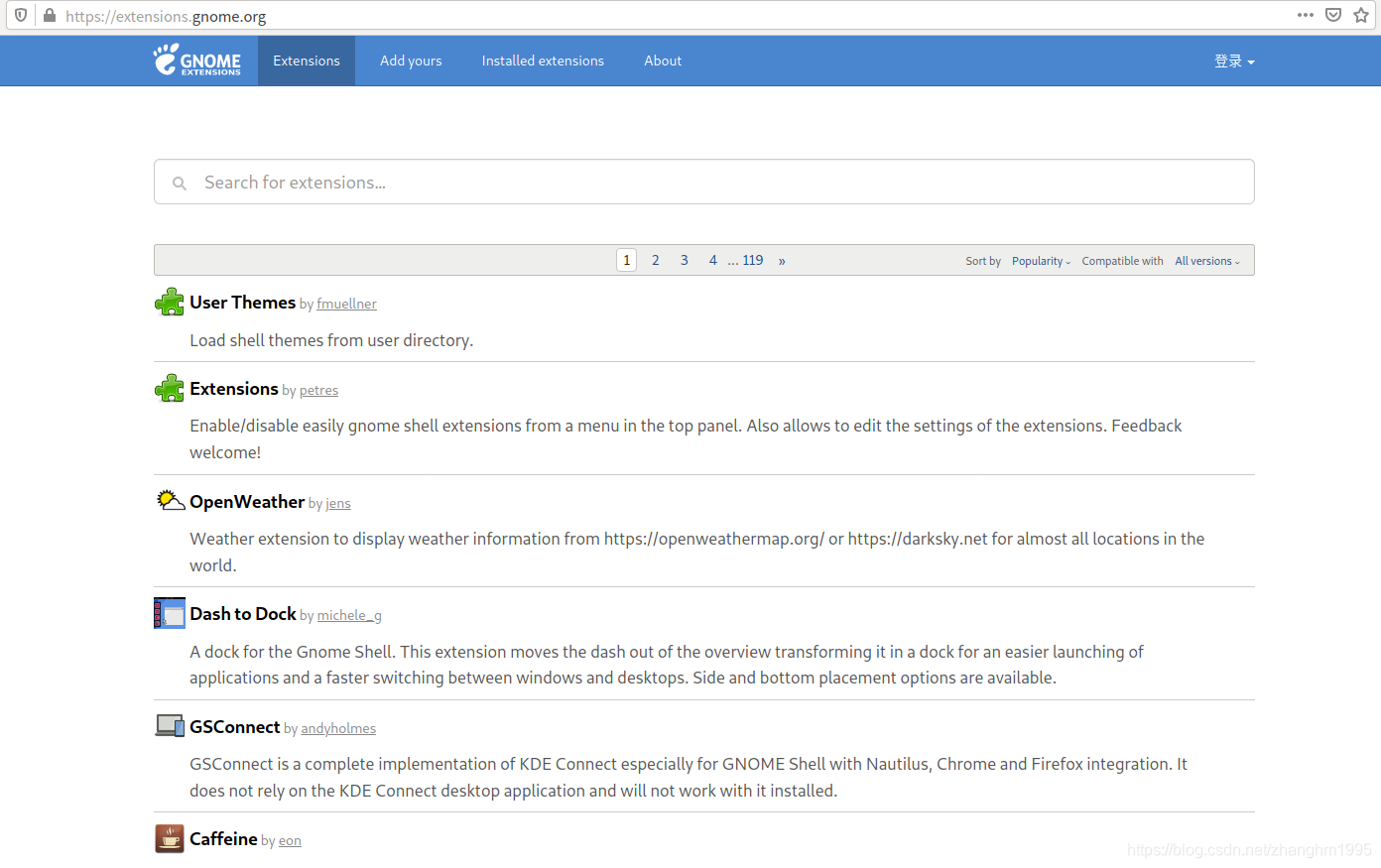Click the GNOME Extensions logo
The image size is (1381, 868).
pos(197,61)
